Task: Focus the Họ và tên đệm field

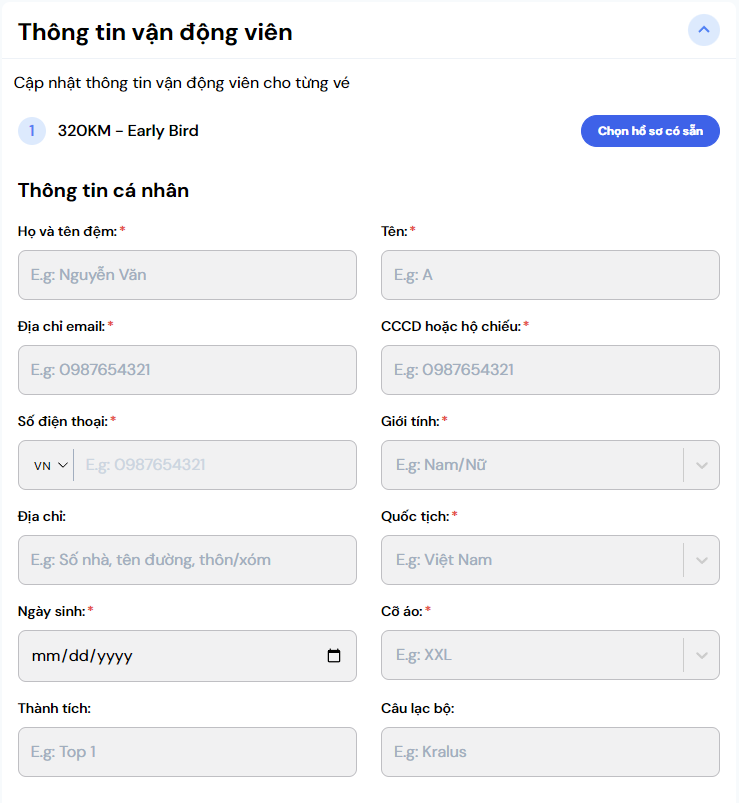Action: click(x=187, y=275)
